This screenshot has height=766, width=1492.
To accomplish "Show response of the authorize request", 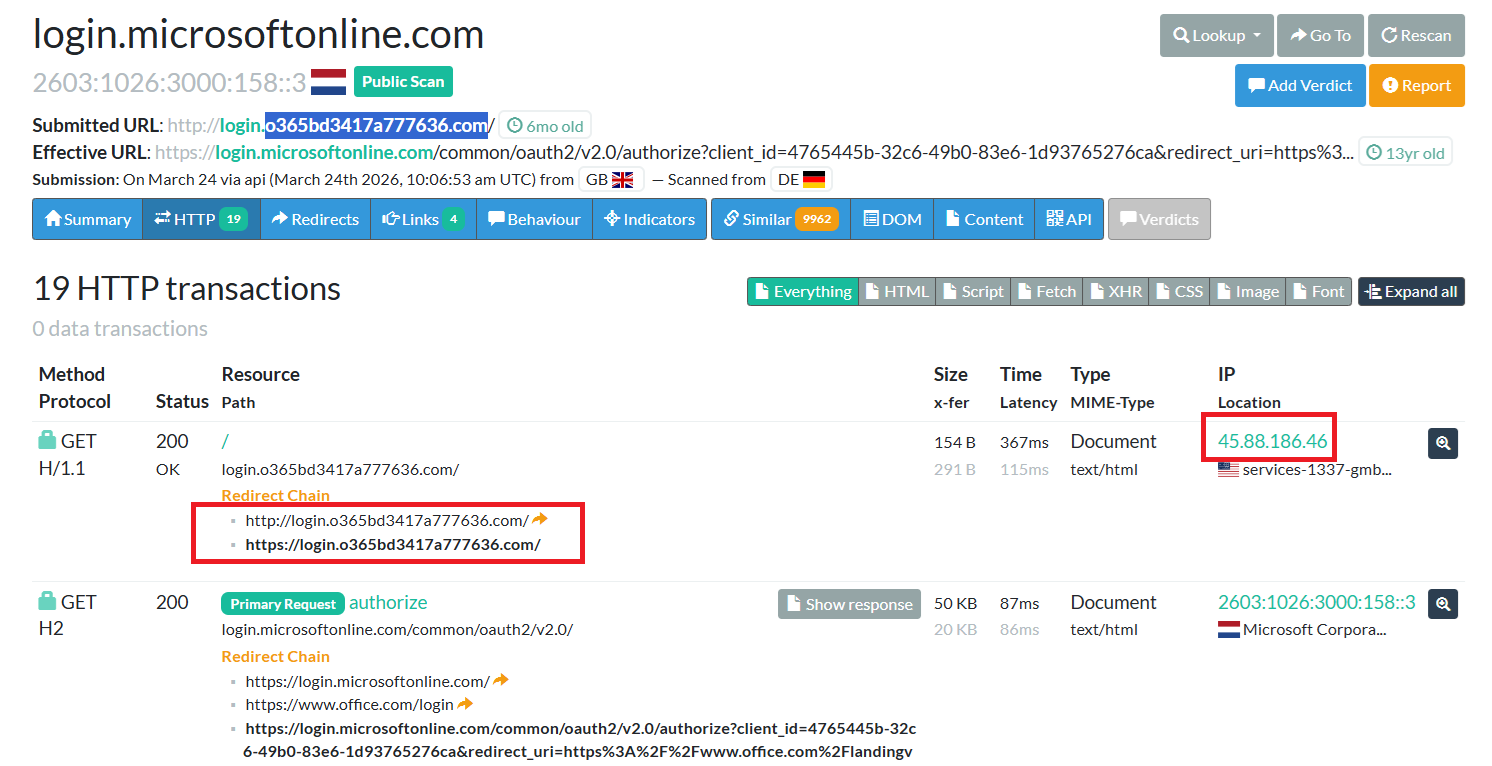I will (849, 604).
